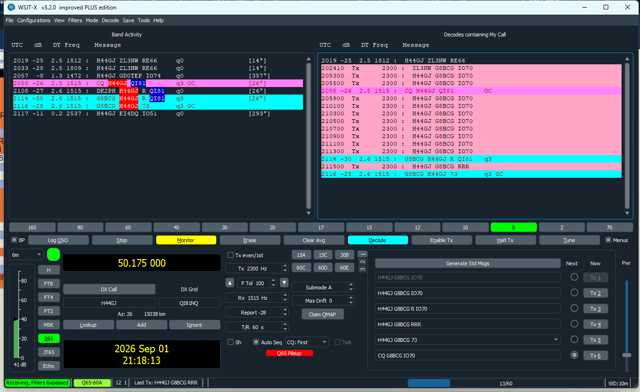Click the Submode A spinbox
640x392 pixels.
click(322, 287)
